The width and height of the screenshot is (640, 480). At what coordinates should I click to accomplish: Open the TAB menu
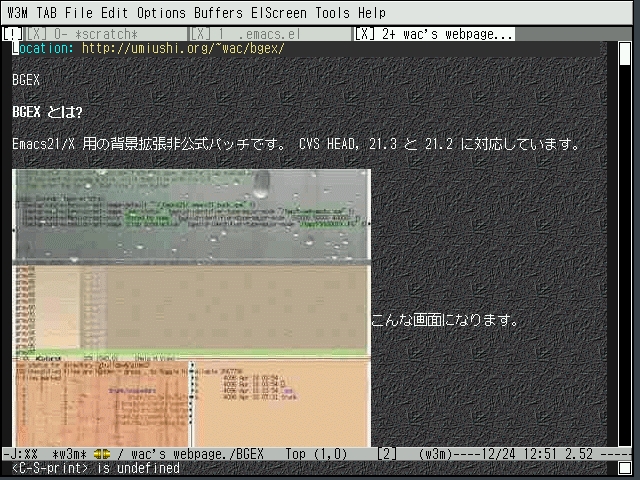coord(46,13)
